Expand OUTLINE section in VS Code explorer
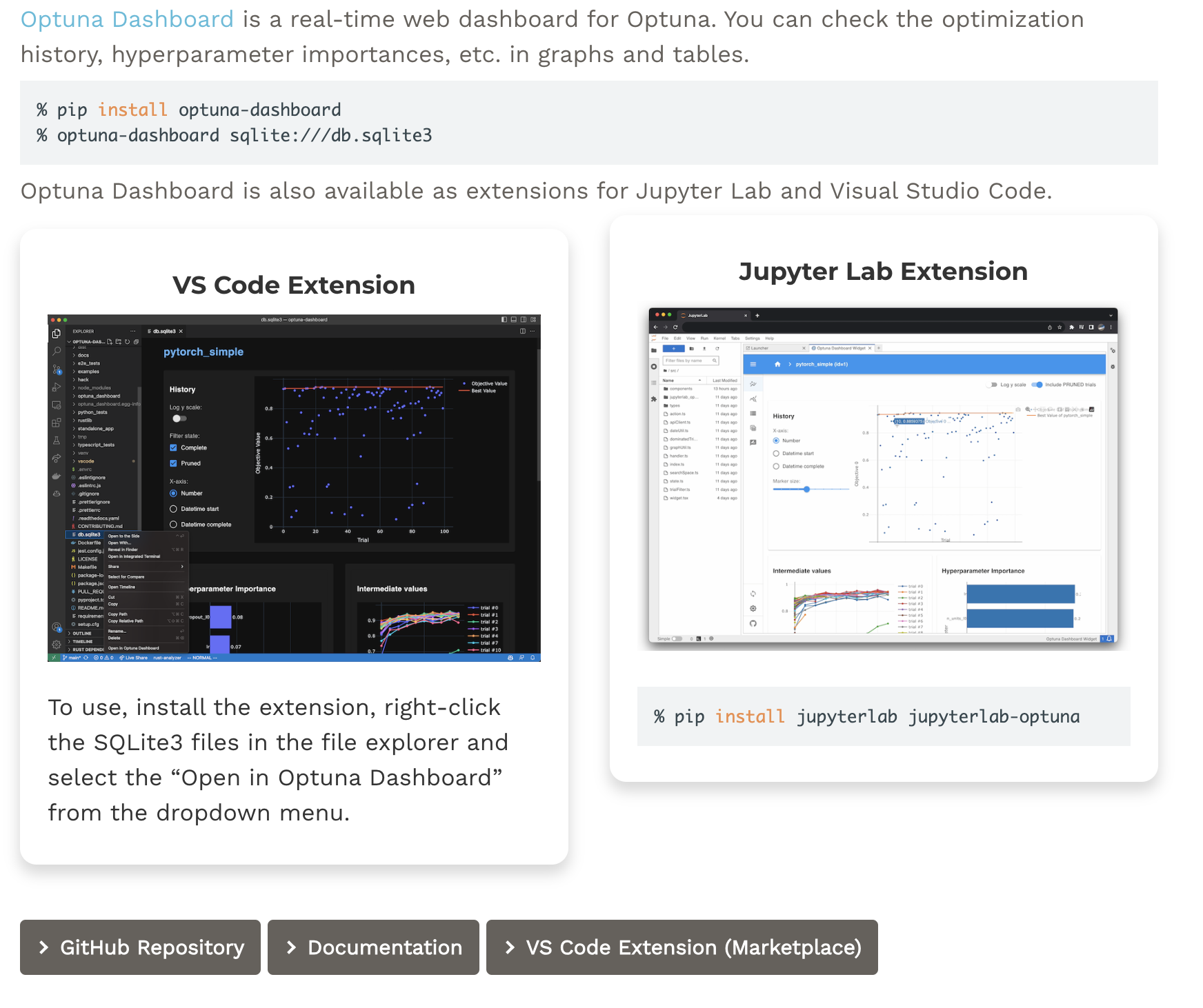The width and height of the screenshot is (1203, 1008). [x=79, y=634]
